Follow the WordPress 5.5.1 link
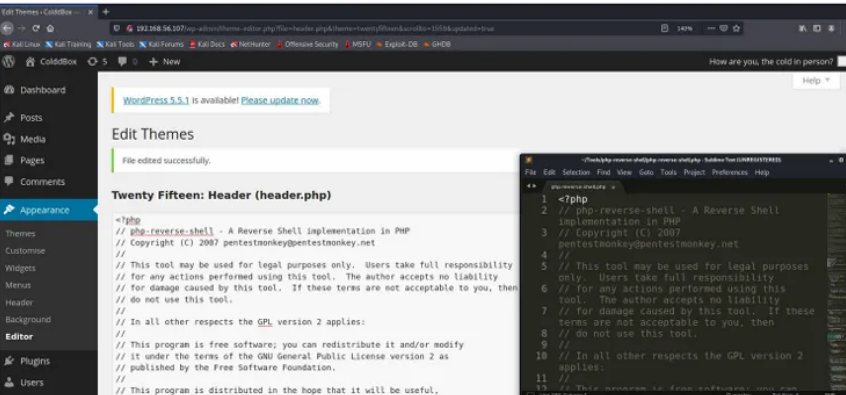The width and height of the screenshot is (846, 395). (x=156, y=100)
